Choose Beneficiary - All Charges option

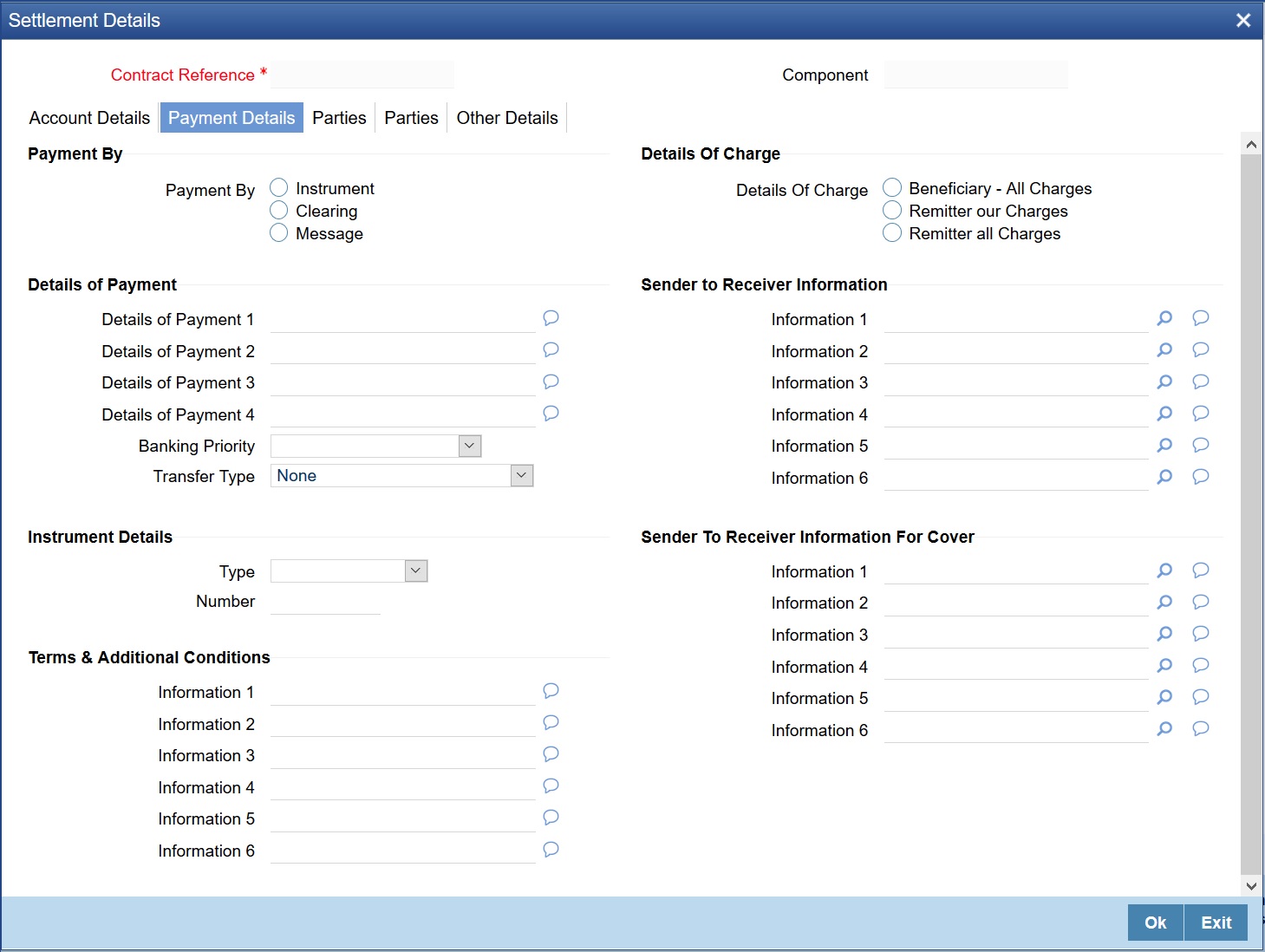[x=892, y=187]
